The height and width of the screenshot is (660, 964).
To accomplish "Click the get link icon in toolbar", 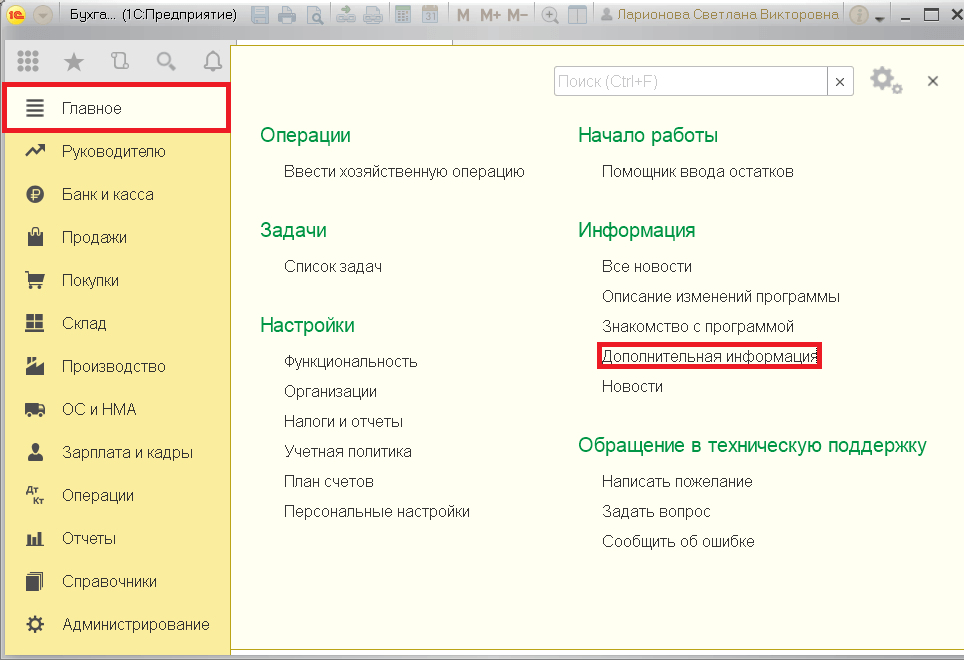I will (346, 15).
